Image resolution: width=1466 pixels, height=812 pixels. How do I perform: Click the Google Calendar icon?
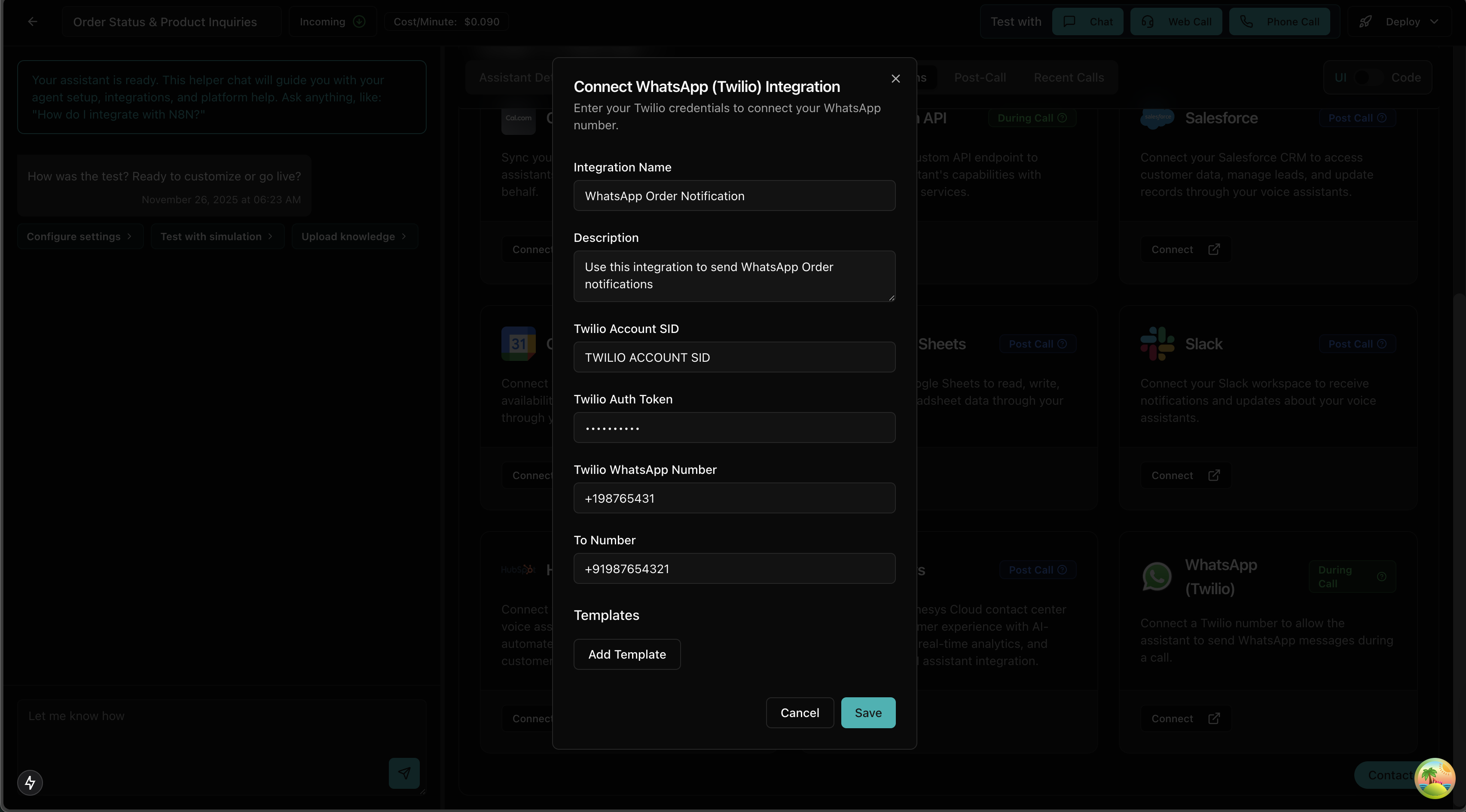pos(518,344)
